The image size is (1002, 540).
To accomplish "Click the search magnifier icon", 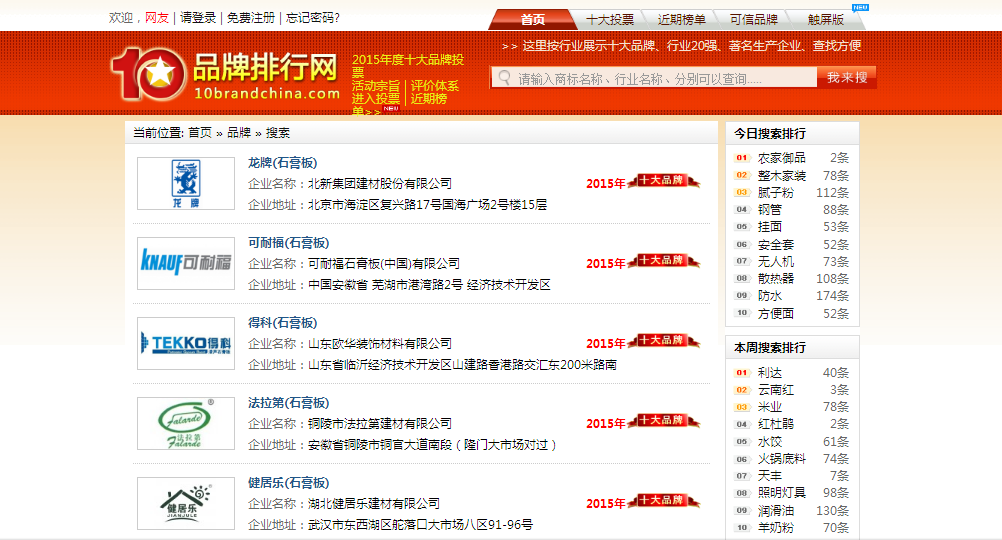I will (504, 78).
